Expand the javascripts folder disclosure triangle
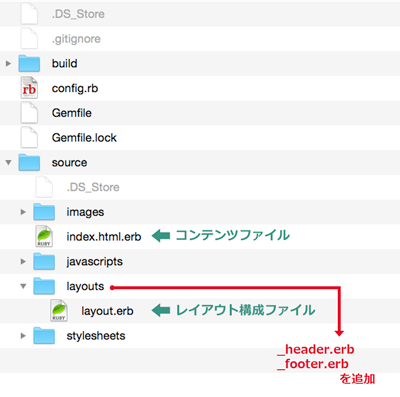400x397 pixels. coord(23,261)
